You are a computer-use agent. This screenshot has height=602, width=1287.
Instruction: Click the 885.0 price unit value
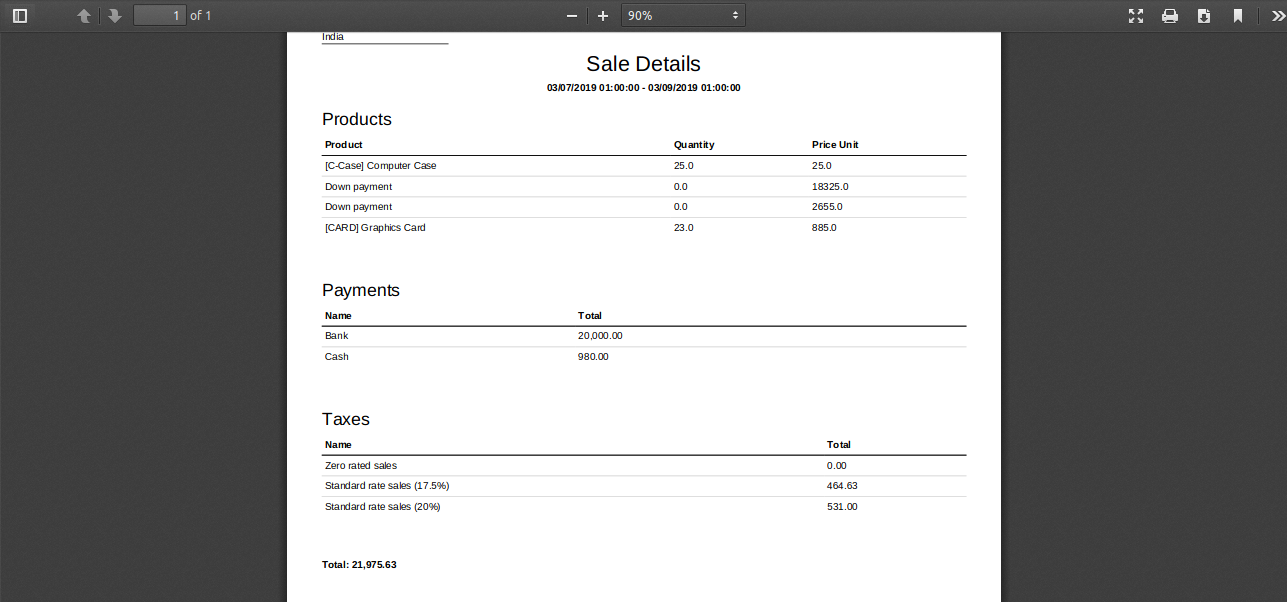824,228
